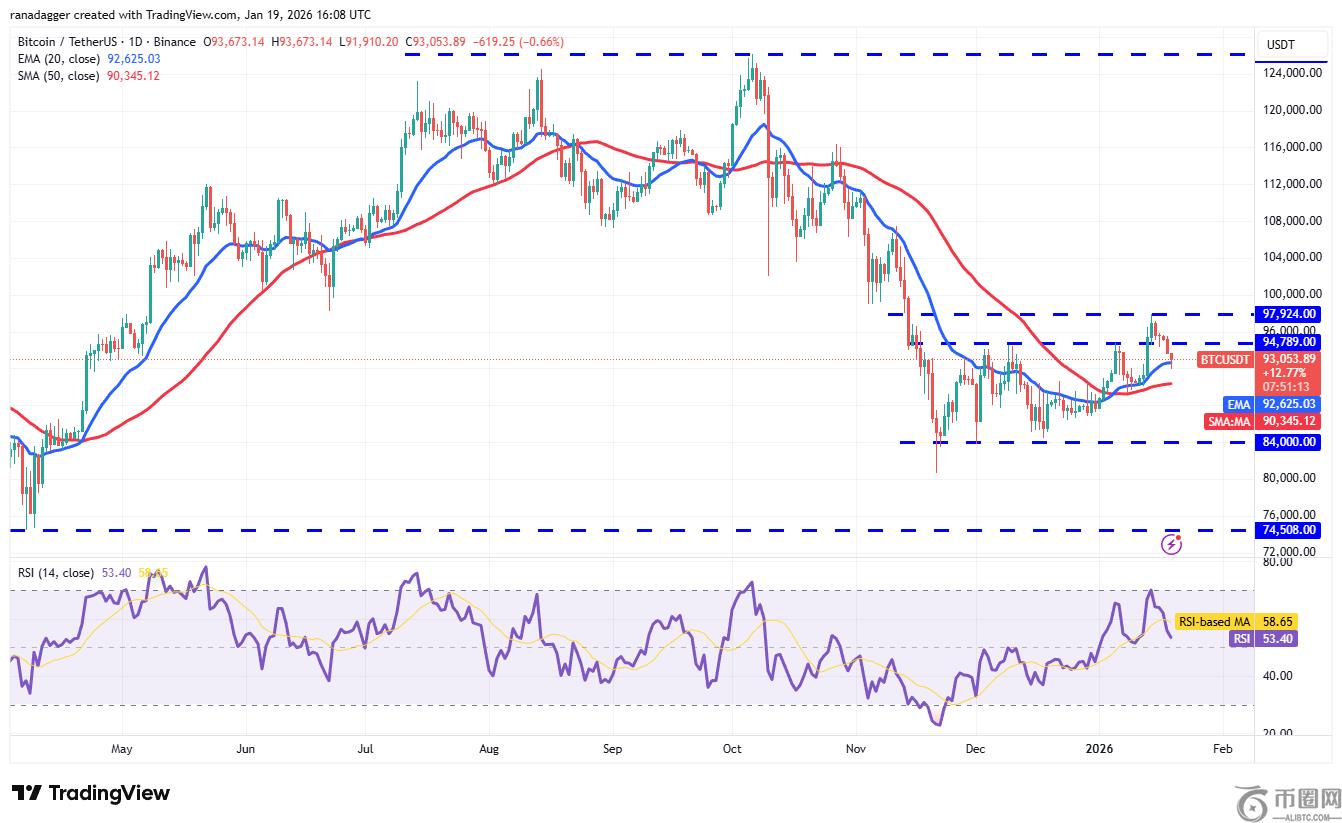Click the TradingView logo at bottom left
The image size is (1342, 823).
91,793
